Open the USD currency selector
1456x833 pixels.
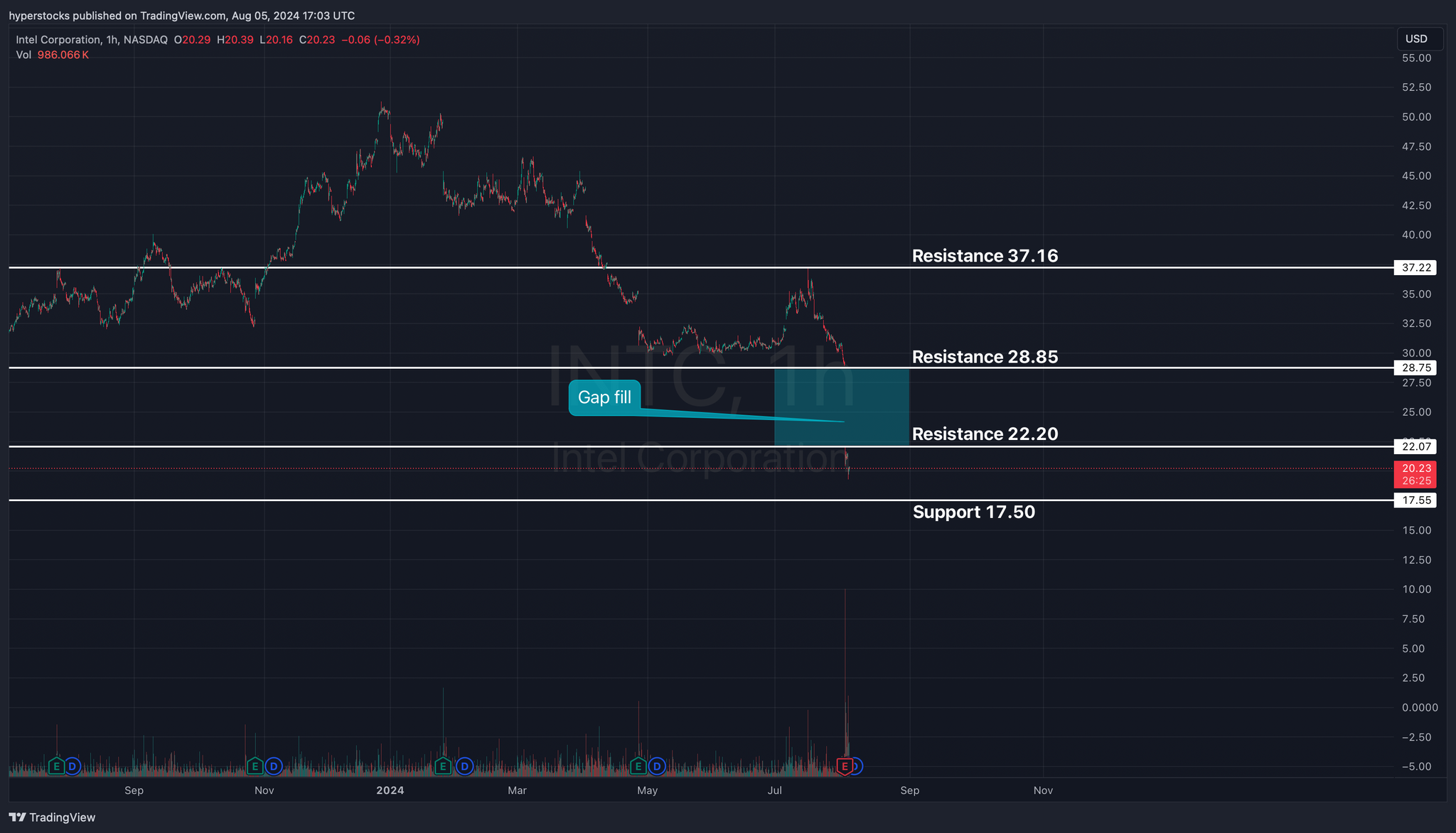point(1418,39)
